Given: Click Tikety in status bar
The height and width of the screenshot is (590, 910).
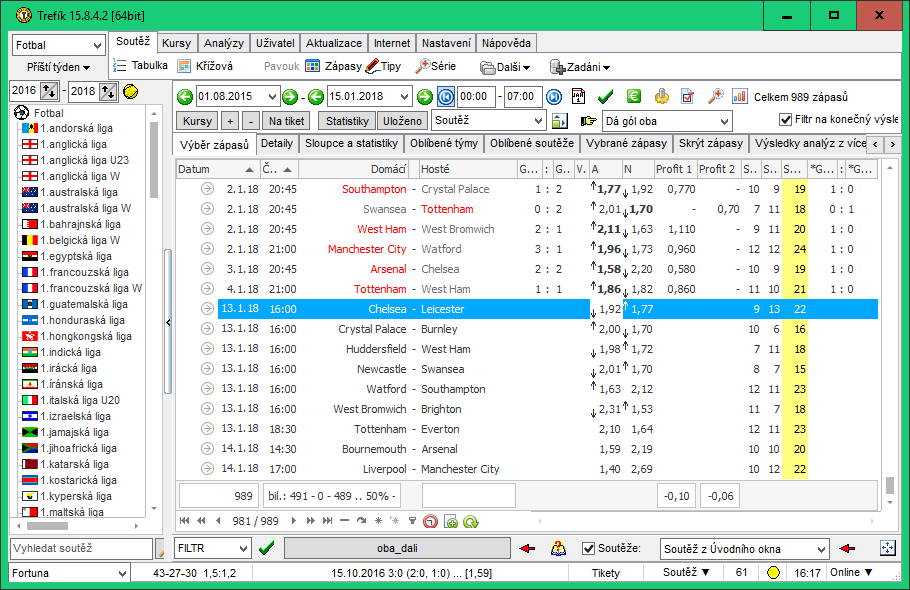Looking at the screenshot, I should [606, 573].
